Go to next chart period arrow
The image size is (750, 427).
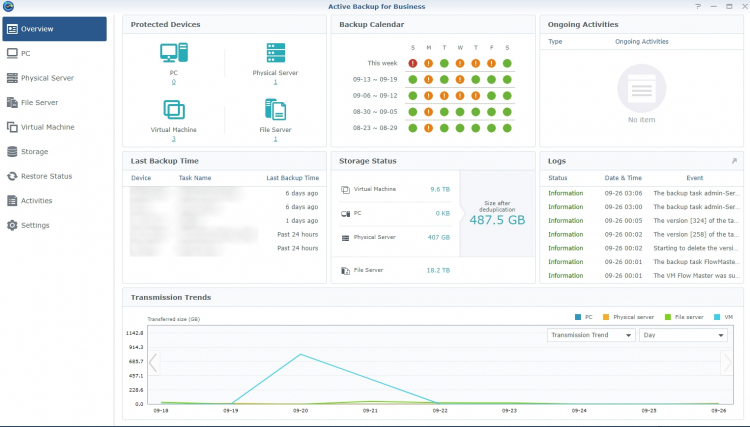727,363
